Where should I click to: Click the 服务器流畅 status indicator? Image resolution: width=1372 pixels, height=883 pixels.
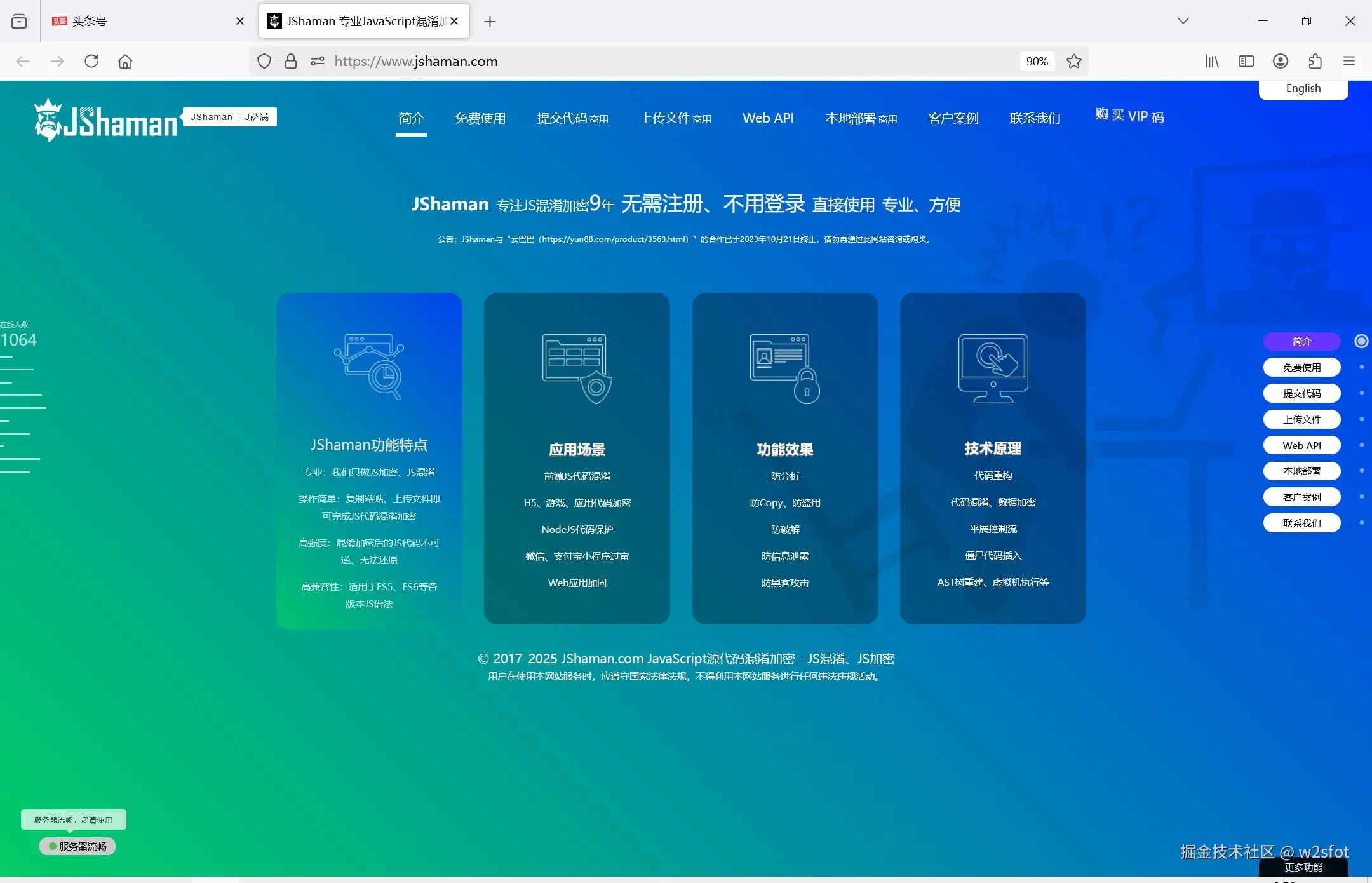point(77,846)
